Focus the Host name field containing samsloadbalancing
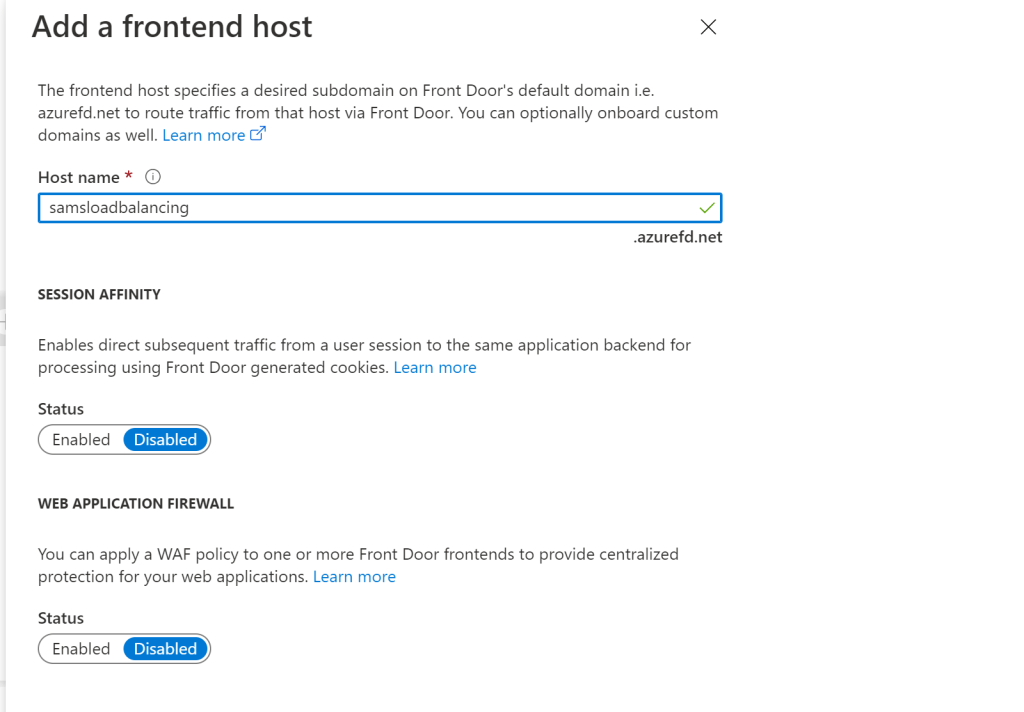Viewport: 1024px width, 712px height. click(360, 208)
